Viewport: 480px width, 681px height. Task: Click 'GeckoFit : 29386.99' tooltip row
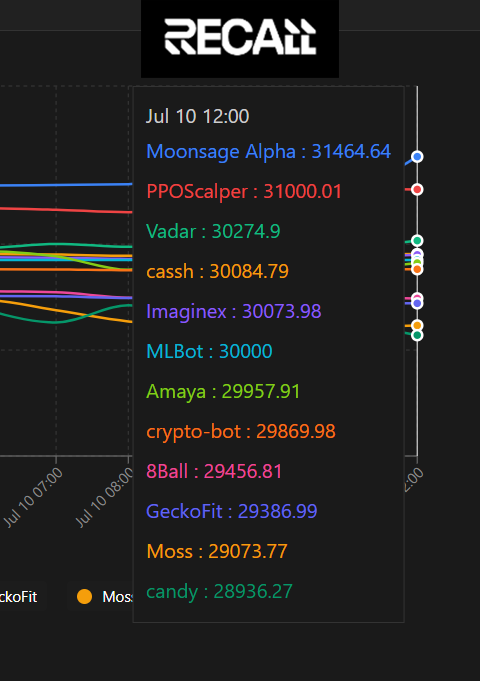click(232, 511)
